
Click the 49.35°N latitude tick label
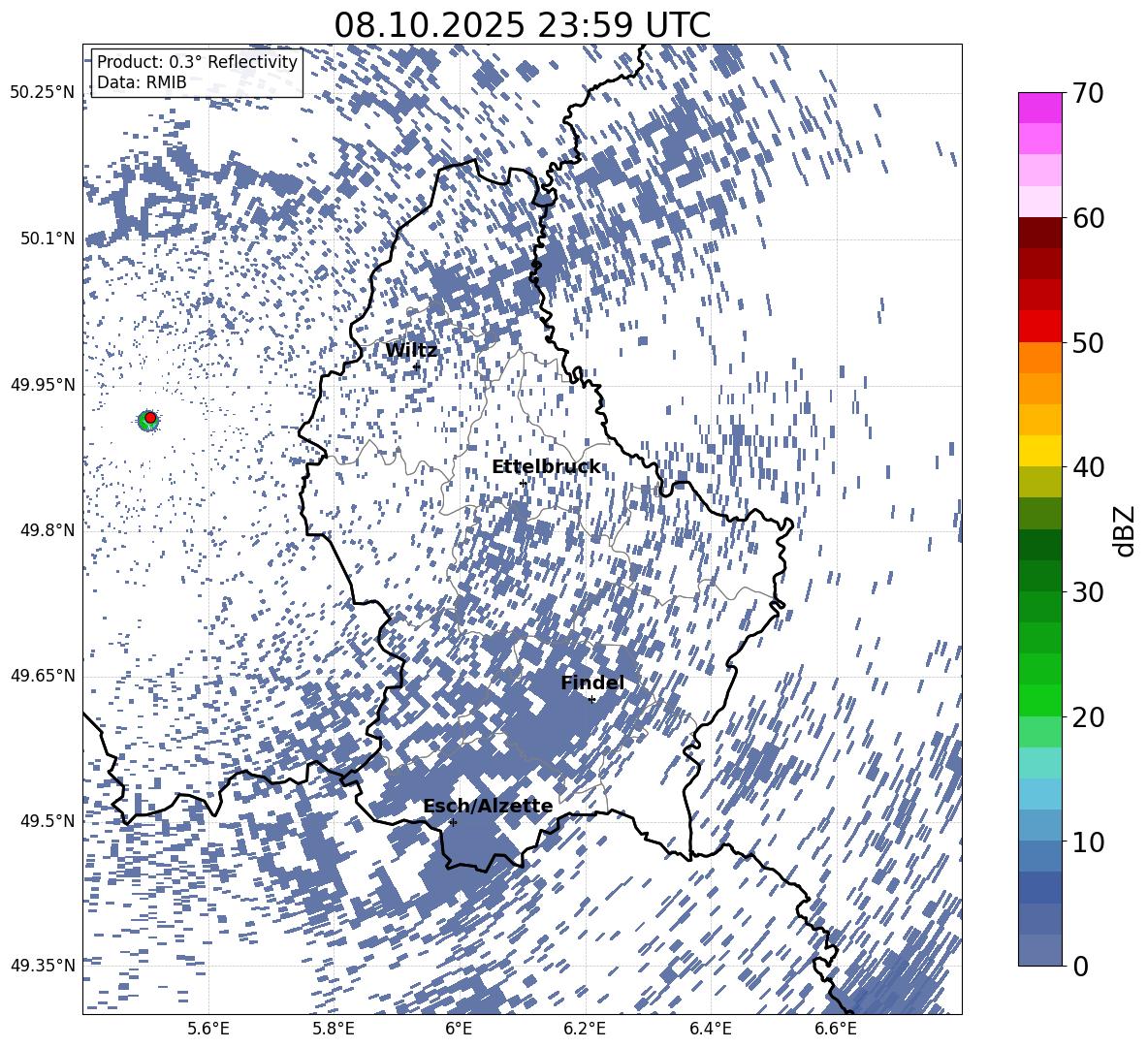(x=43, y=966)
